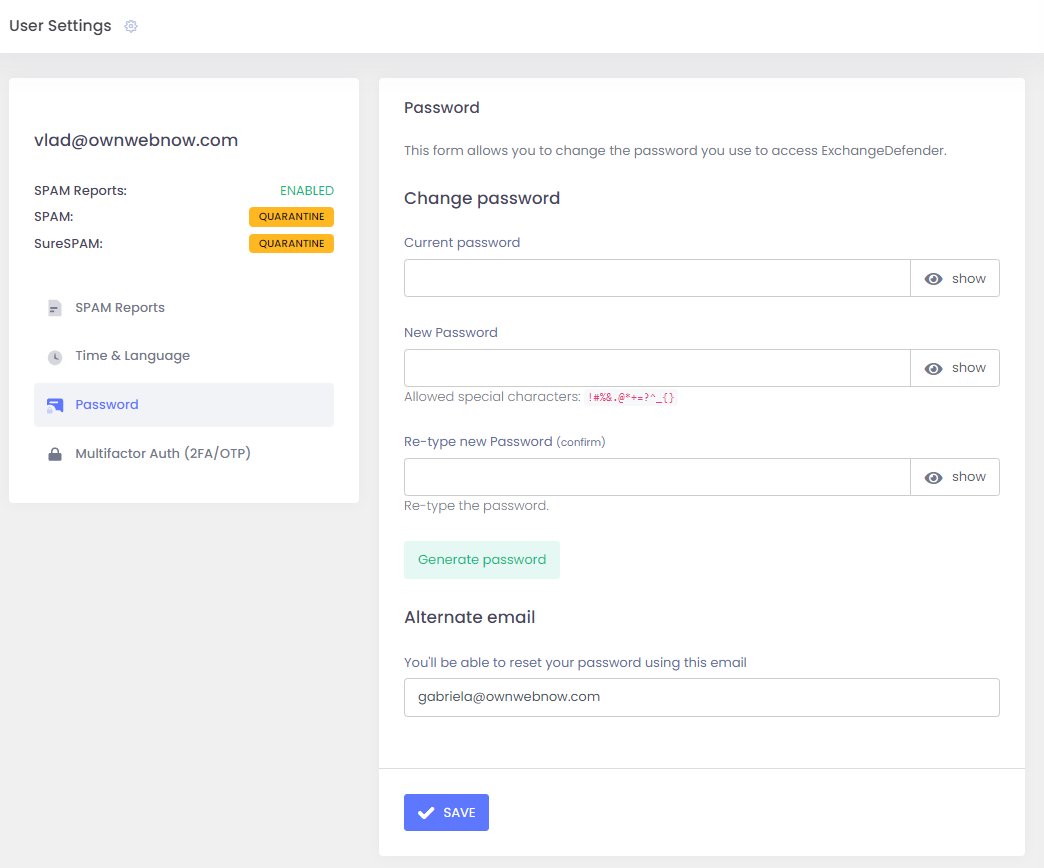This screenshot has width=1044, height=868.
Task: Go to Time & Language settings
Action: coord(132,356)
